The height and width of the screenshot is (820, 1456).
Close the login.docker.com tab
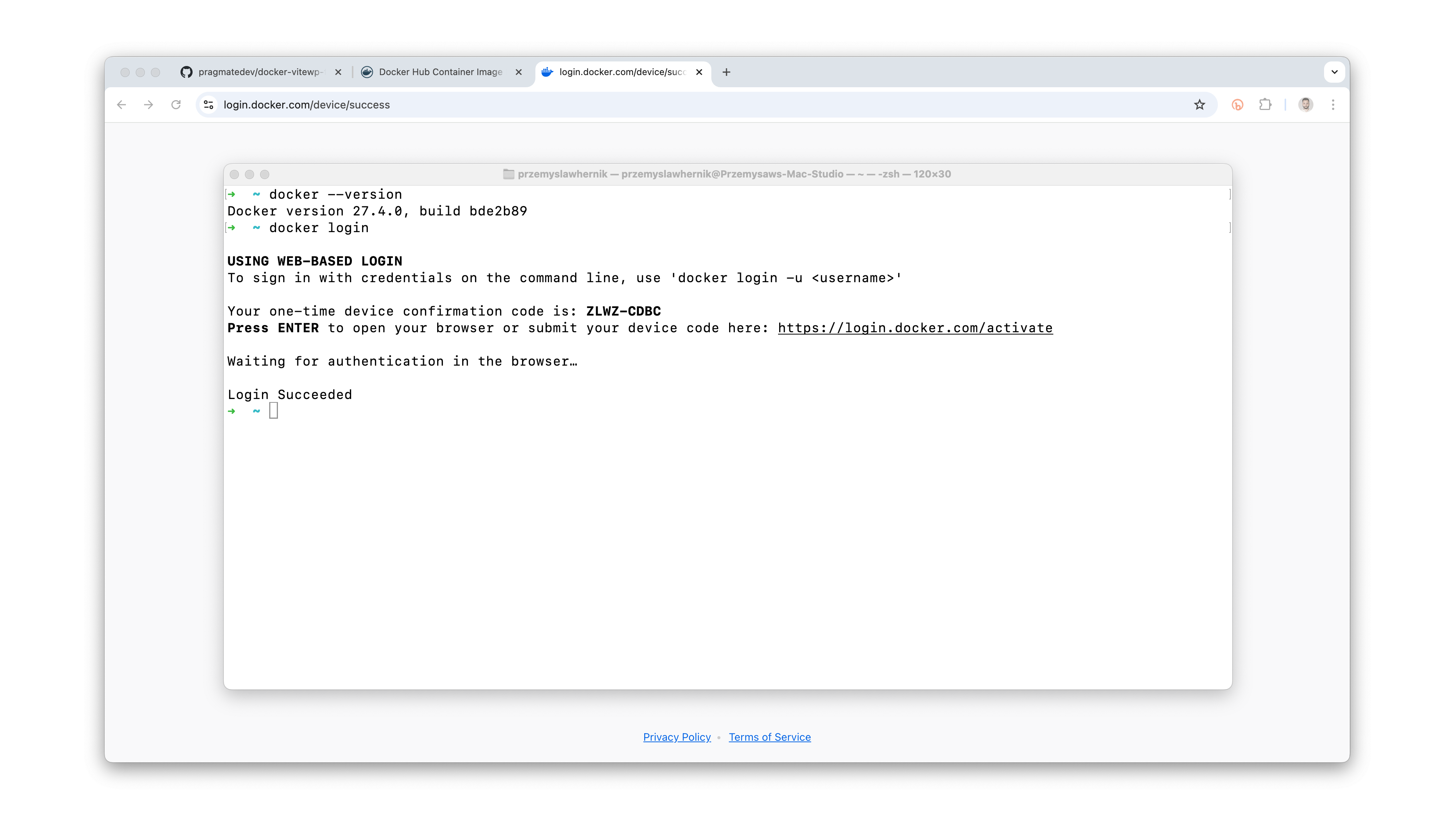[699, 72]
